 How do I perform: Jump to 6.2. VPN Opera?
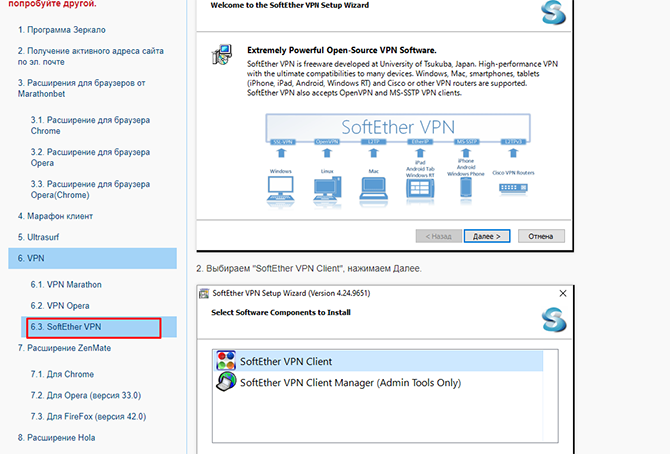(x=60, y=305)
